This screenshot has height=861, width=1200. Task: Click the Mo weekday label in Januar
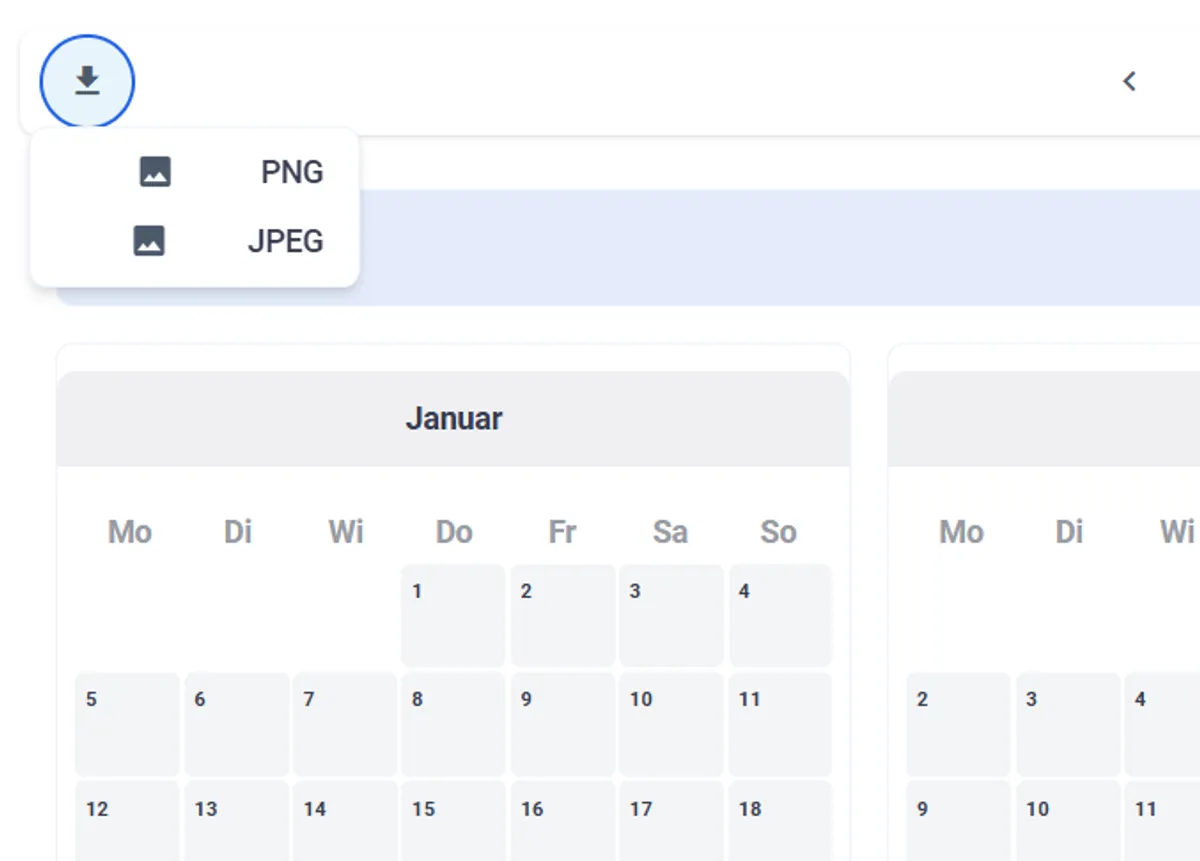[129, 531]
